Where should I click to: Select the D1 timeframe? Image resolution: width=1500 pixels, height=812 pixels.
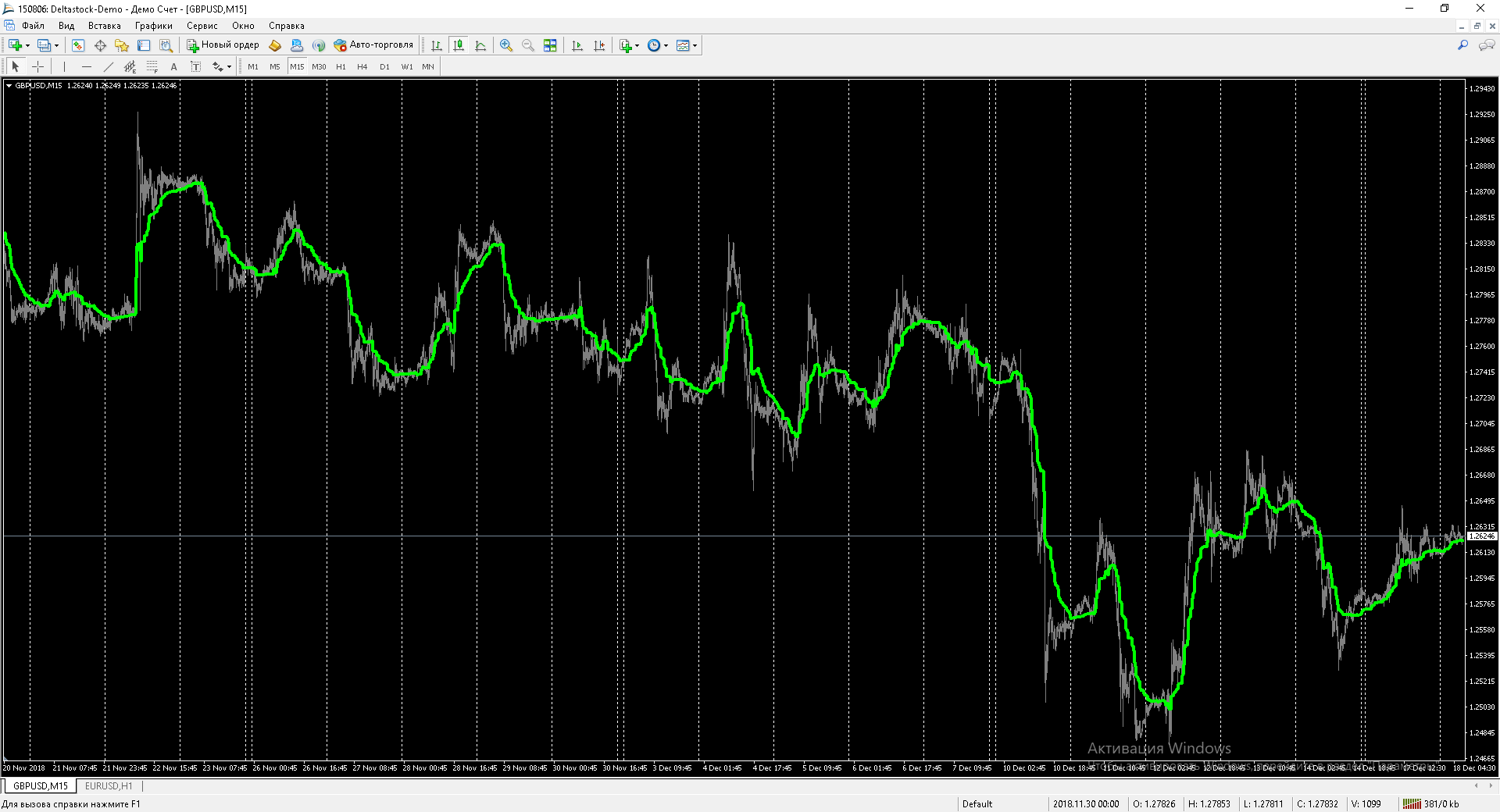pos(384,67)
